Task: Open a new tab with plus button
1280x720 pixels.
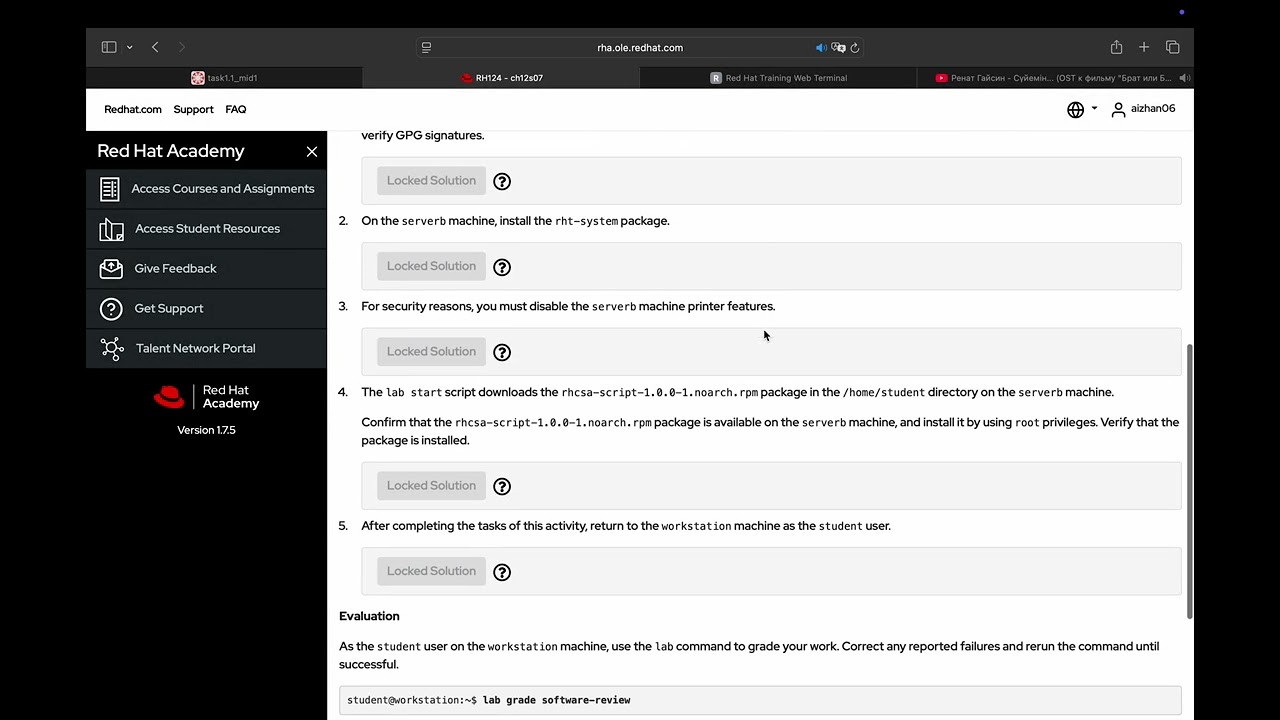Action: [1144, 47]
